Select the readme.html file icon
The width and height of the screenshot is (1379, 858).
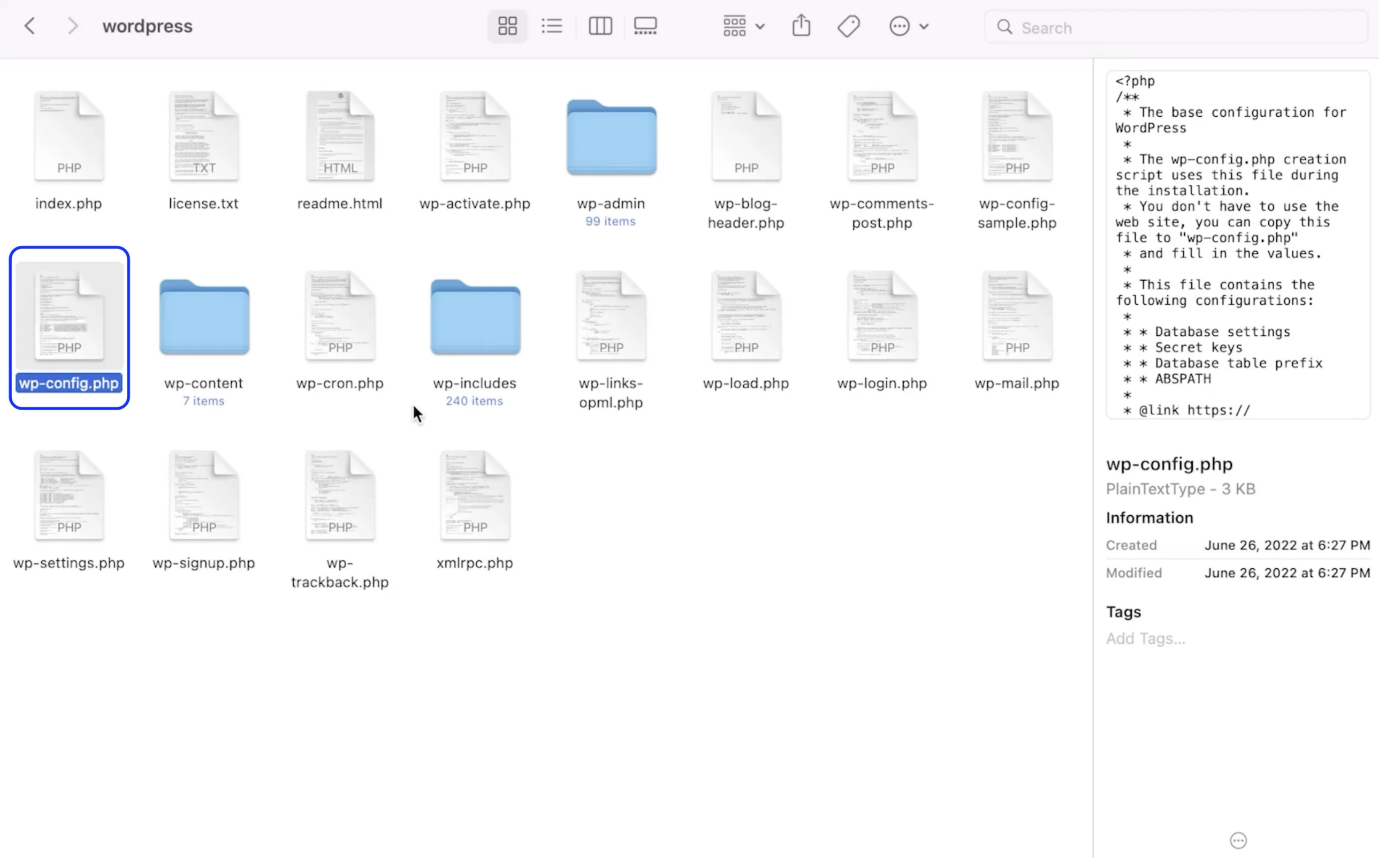[340, 136]
